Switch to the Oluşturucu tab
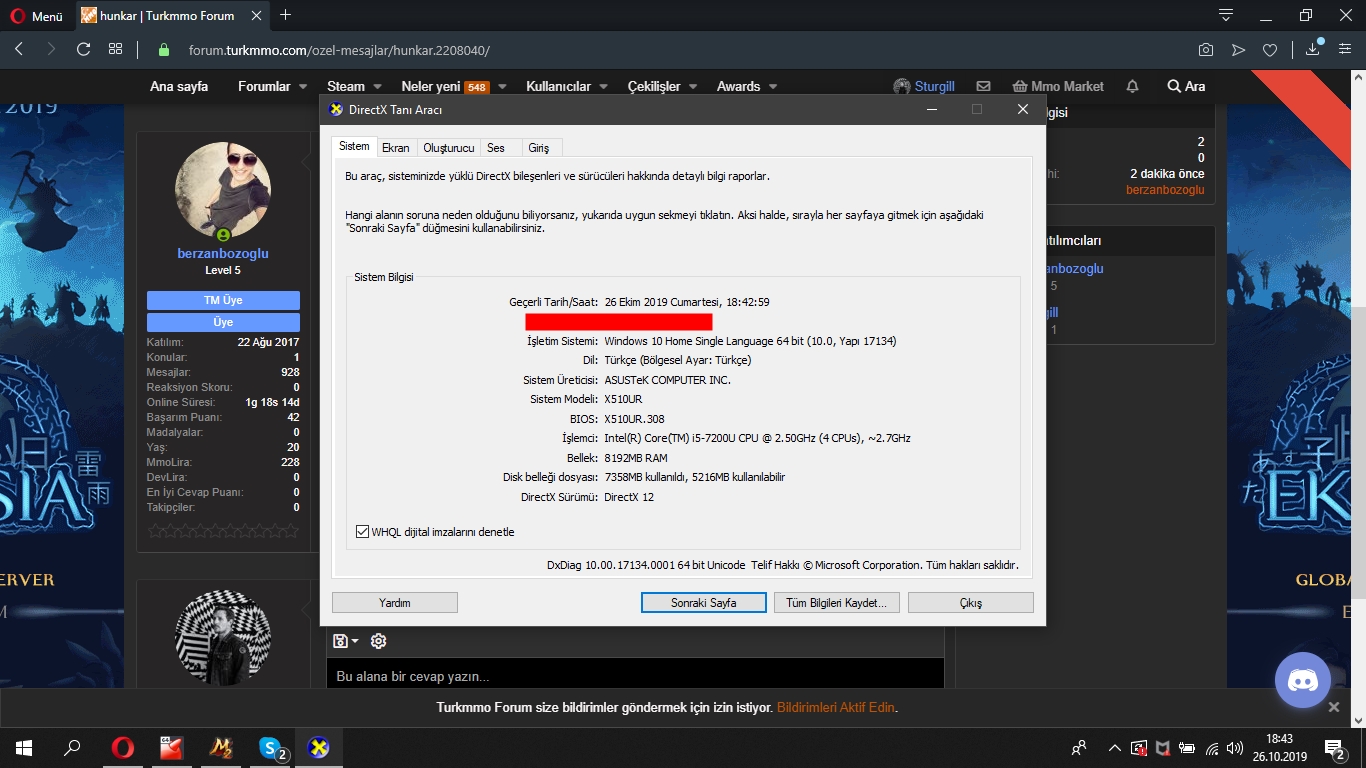Image resolution: width=1366 pixels, height=768 pixels. pos(449,148)
